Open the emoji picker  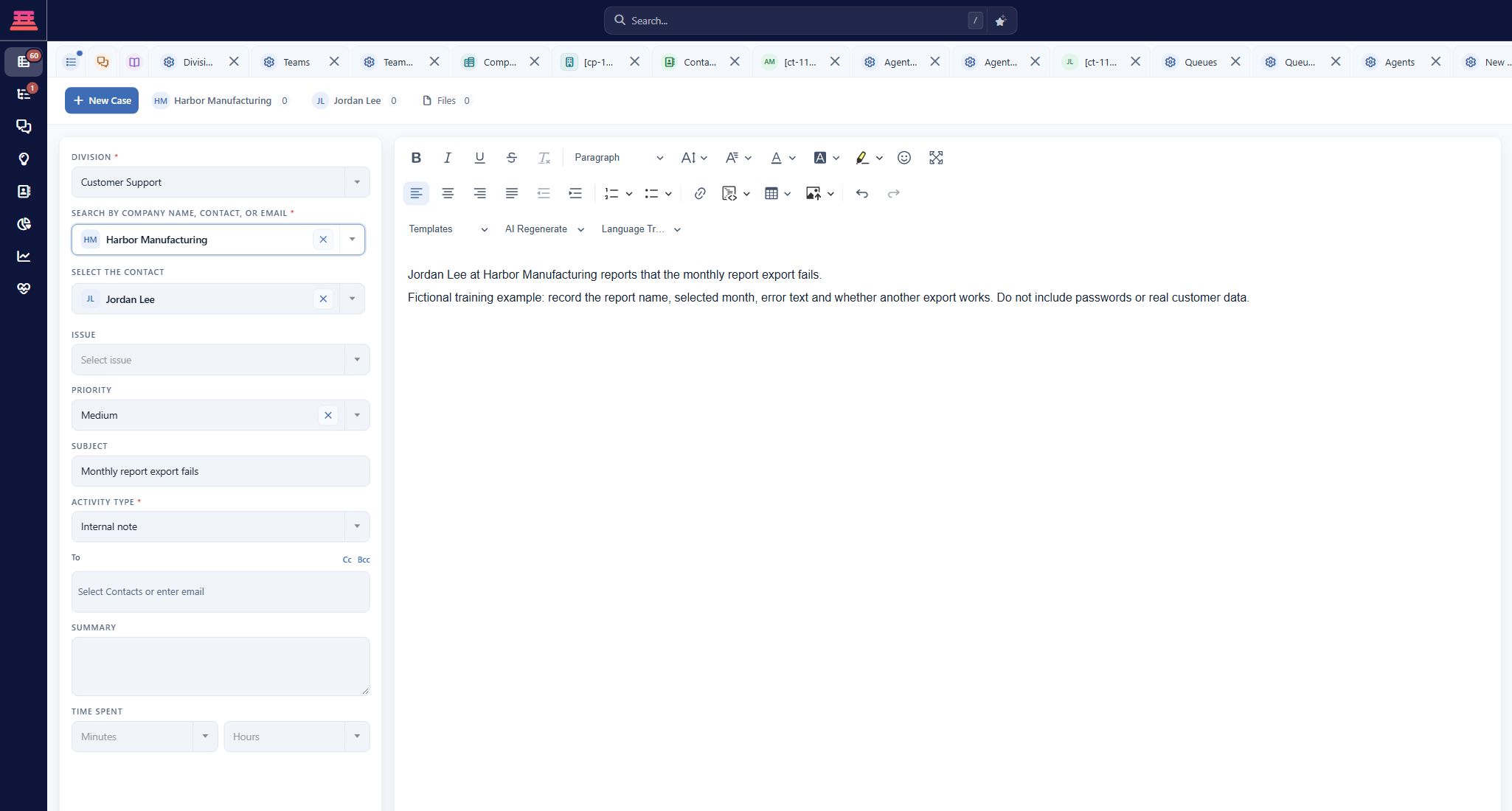[x=904, y=158]
